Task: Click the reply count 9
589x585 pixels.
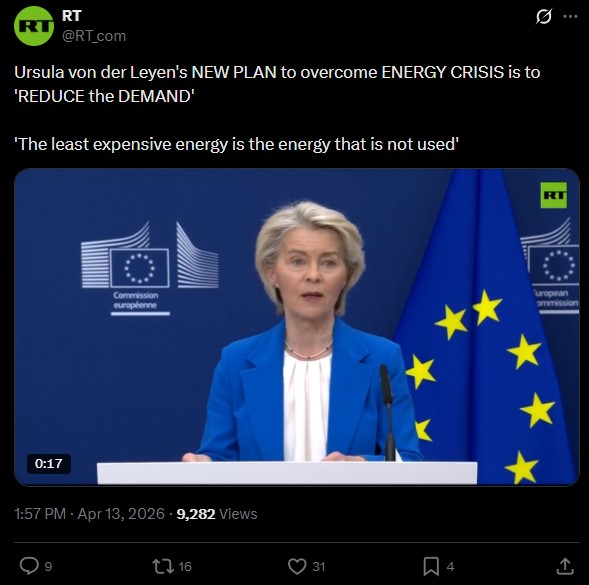Action: 48,567
